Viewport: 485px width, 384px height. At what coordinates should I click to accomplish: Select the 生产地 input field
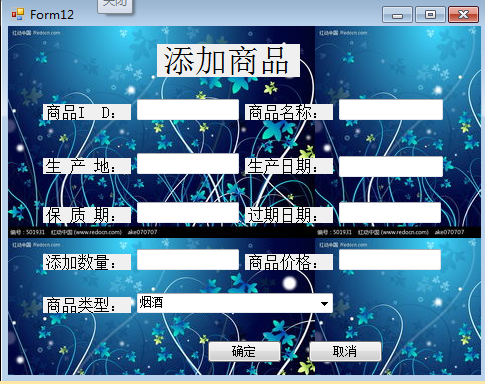[188, 164]
